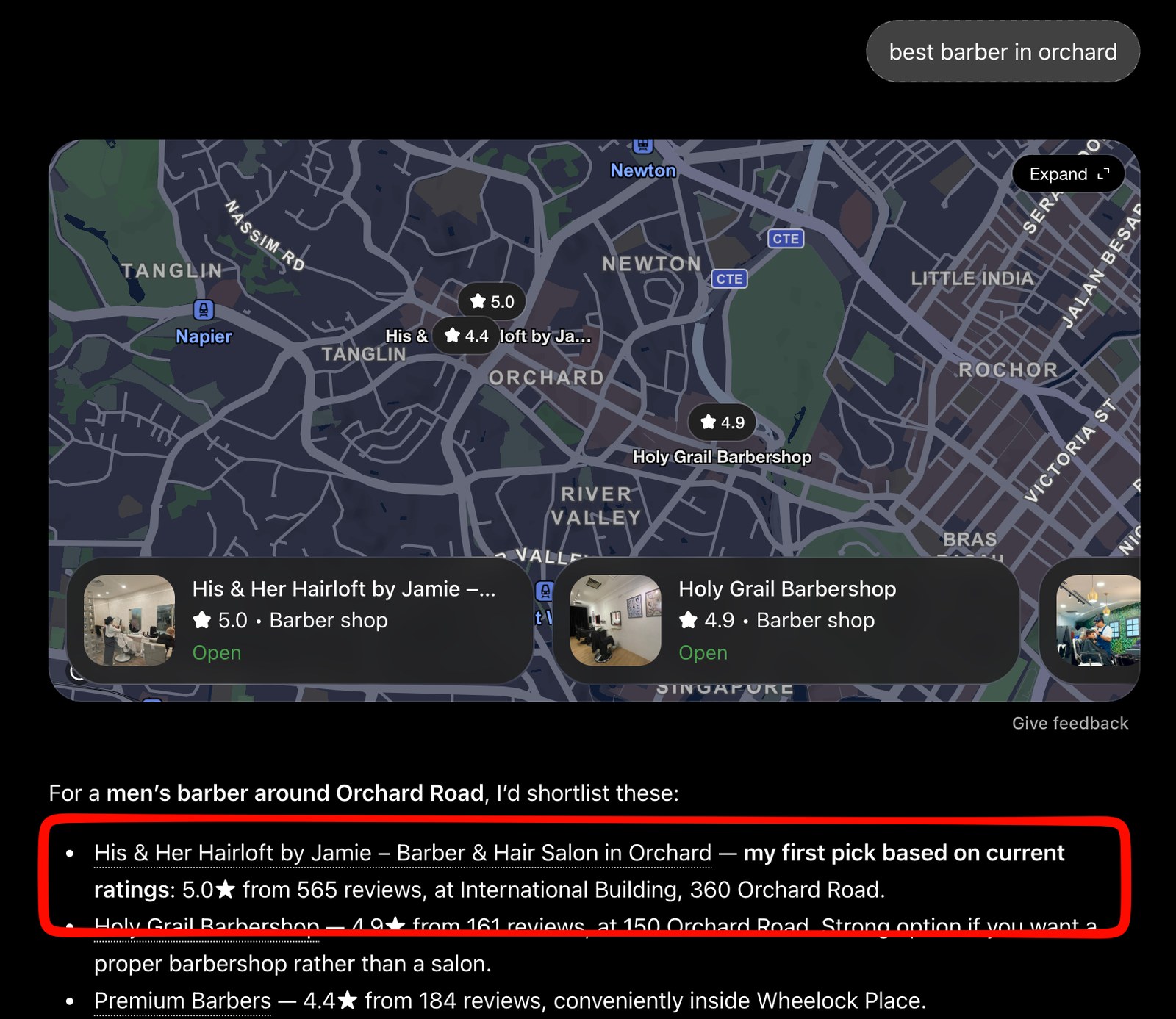
Task: Click the 4.4 star rating map pin
Action: (466, 336)
